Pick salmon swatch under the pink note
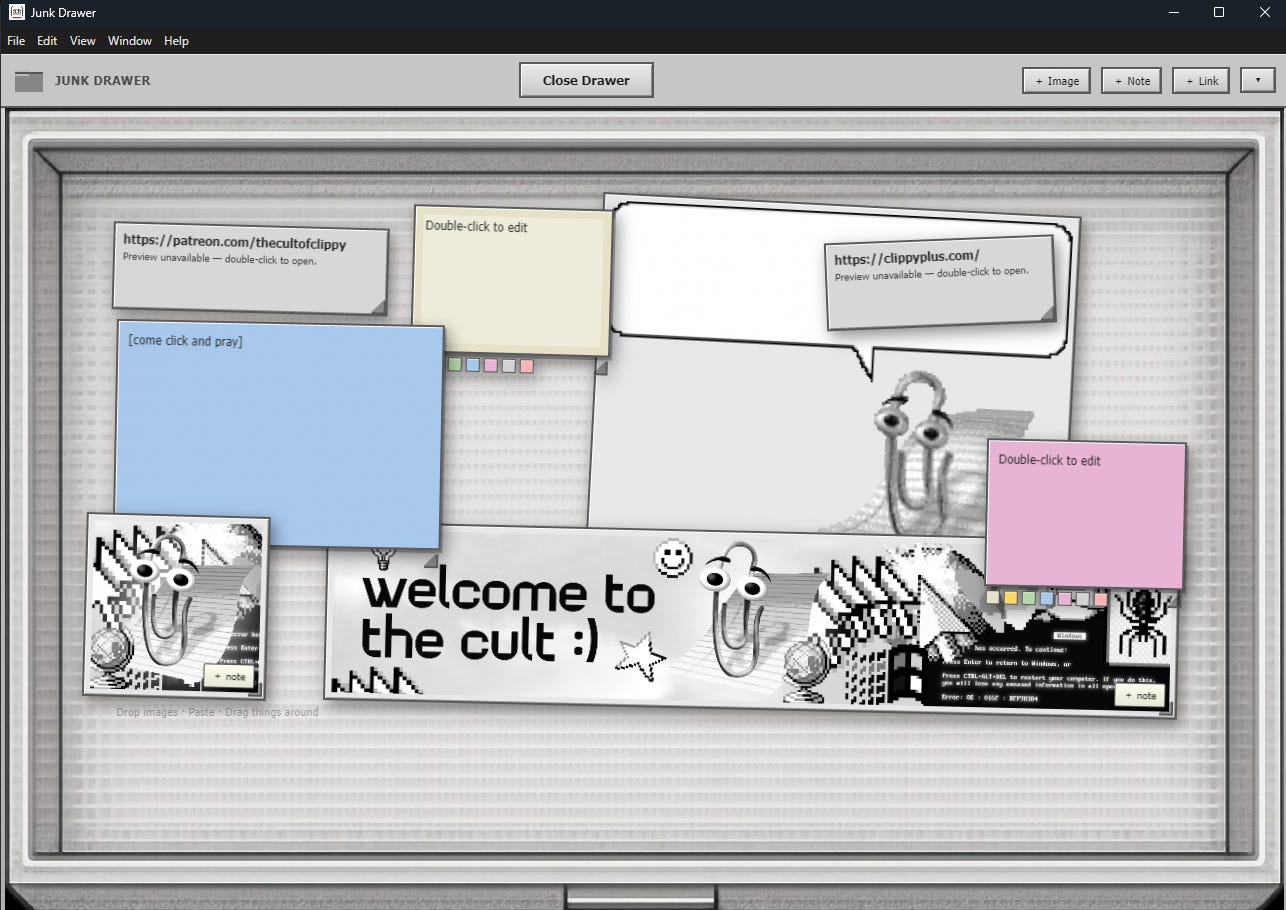This screenshot has height=910, width=1286. point(1101,598)
